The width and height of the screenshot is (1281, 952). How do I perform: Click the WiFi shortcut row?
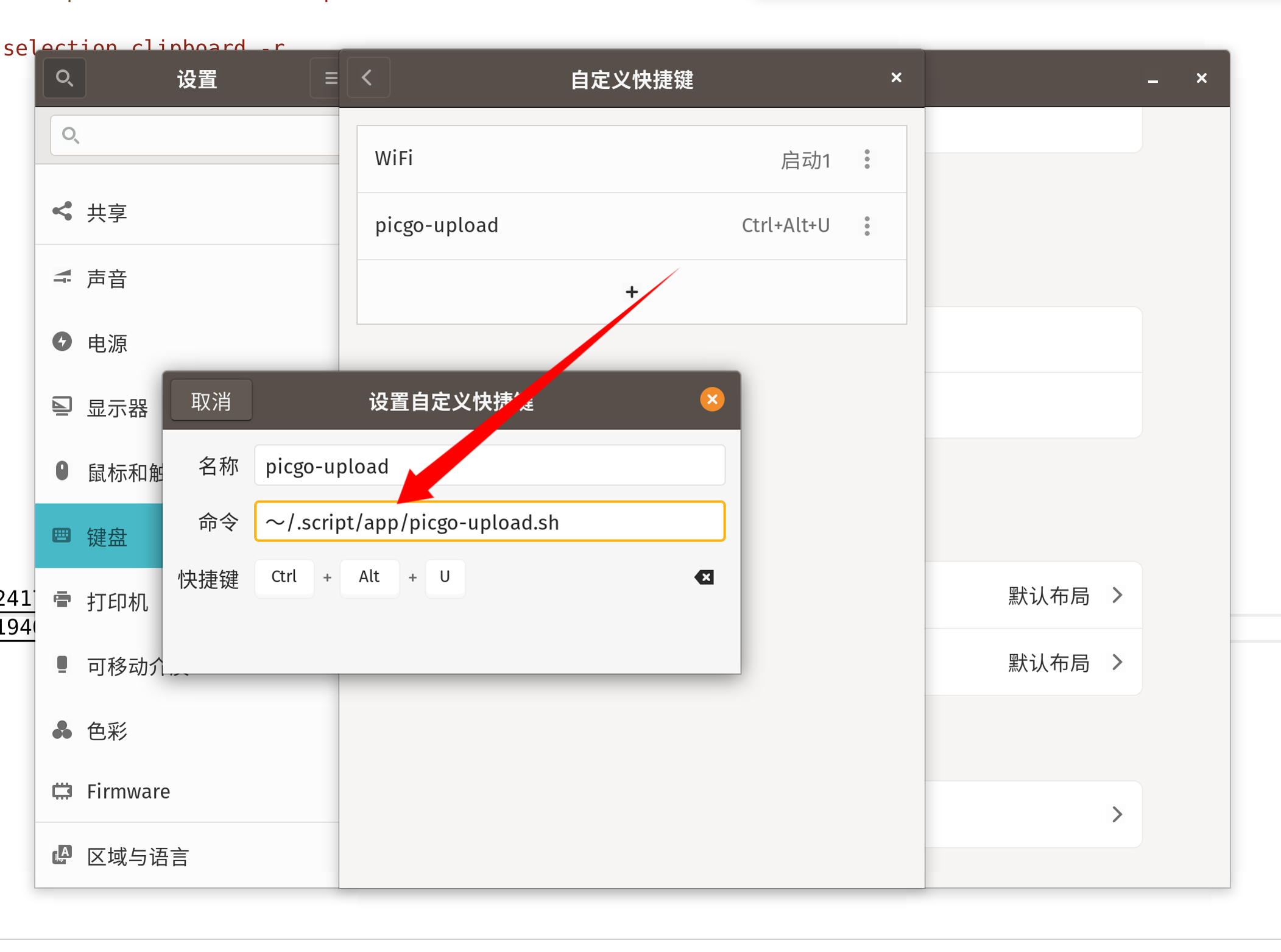(632, 160)
